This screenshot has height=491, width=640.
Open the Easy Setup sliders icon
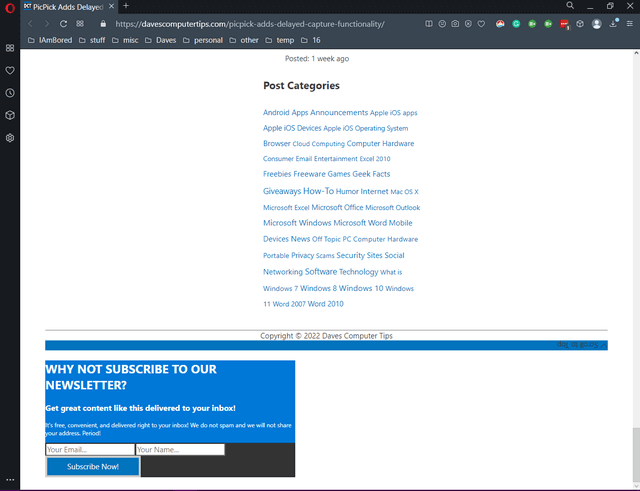[x=630, y=24]
